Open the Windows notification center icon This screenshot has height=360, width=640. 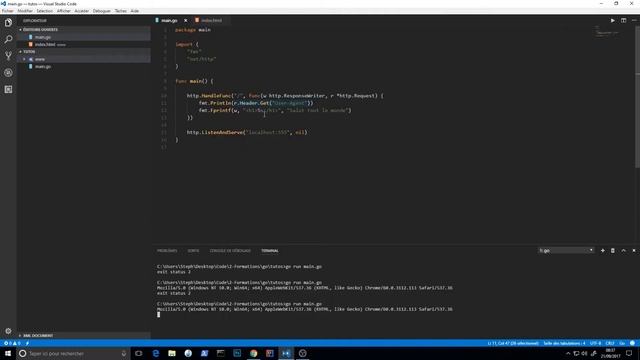coord(629,353)
